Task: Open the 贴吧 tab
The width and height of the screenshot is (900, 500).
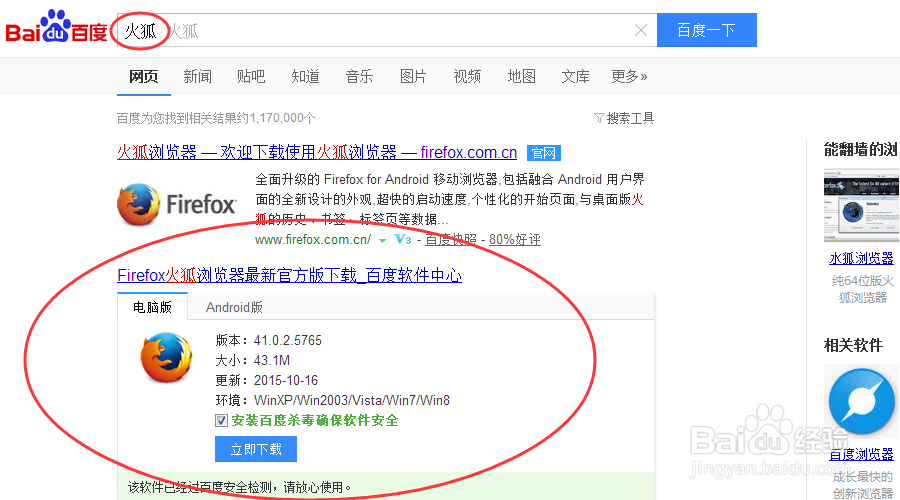Action: pyautogui.click(x=251, y=76)
